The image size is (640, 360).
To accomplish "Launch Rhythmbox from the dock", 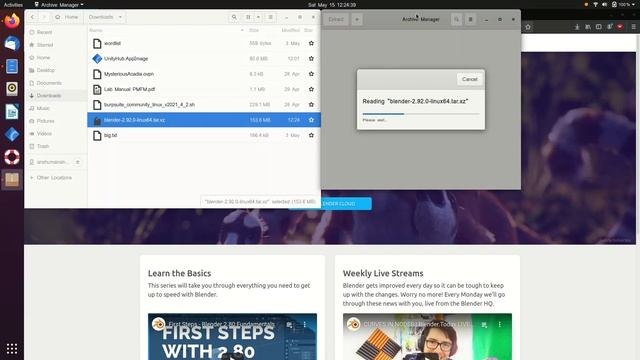I will point(12,89).
